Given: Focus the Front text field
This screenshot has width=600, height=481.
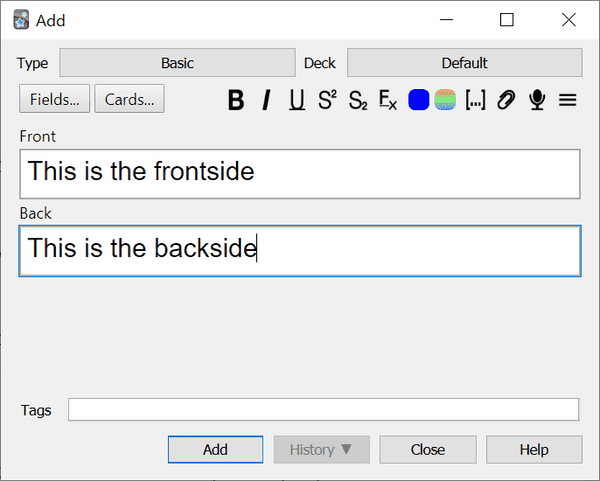Looking at the screenshot, I should coord(300,173).
